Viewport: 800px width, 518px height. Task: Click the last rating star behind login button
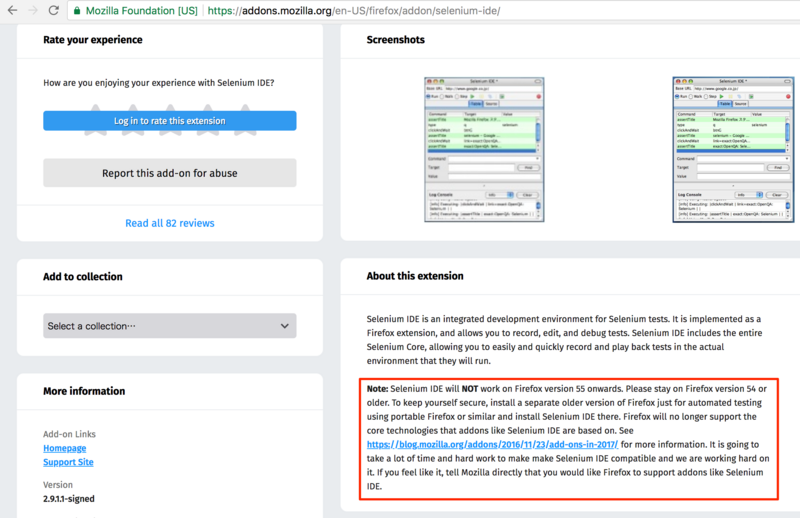click(x=245, y=120)
